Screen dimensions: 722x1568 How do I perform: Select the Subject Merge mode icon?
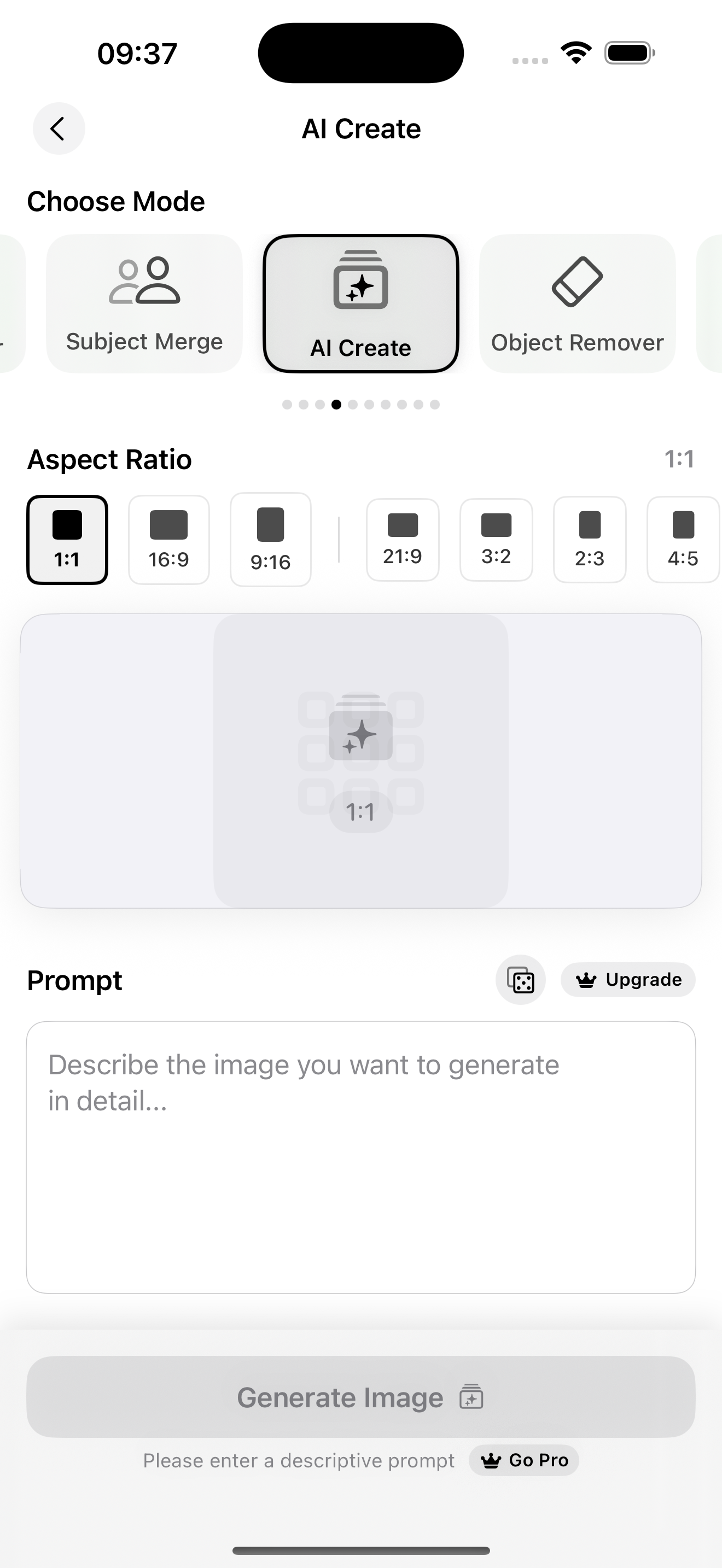144,280
